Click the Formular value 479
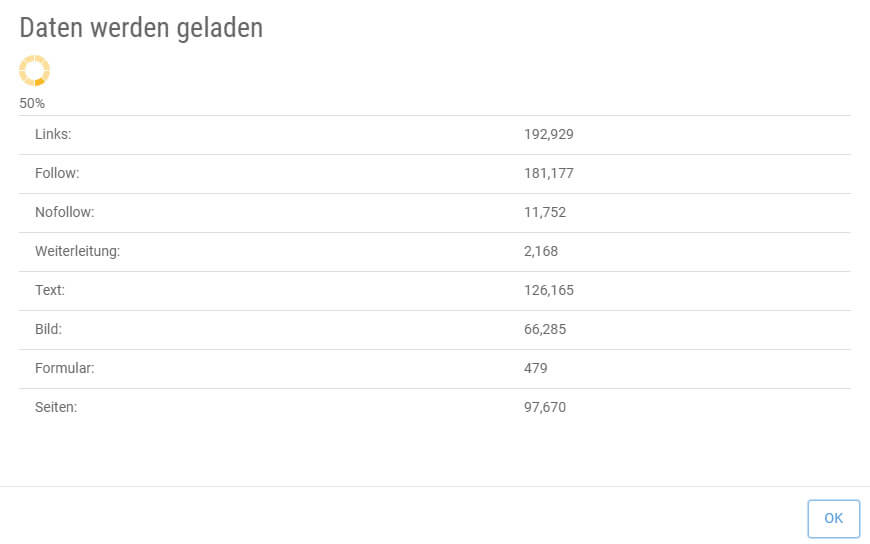Viewport: 870px width, 544px height. [536, 368]
